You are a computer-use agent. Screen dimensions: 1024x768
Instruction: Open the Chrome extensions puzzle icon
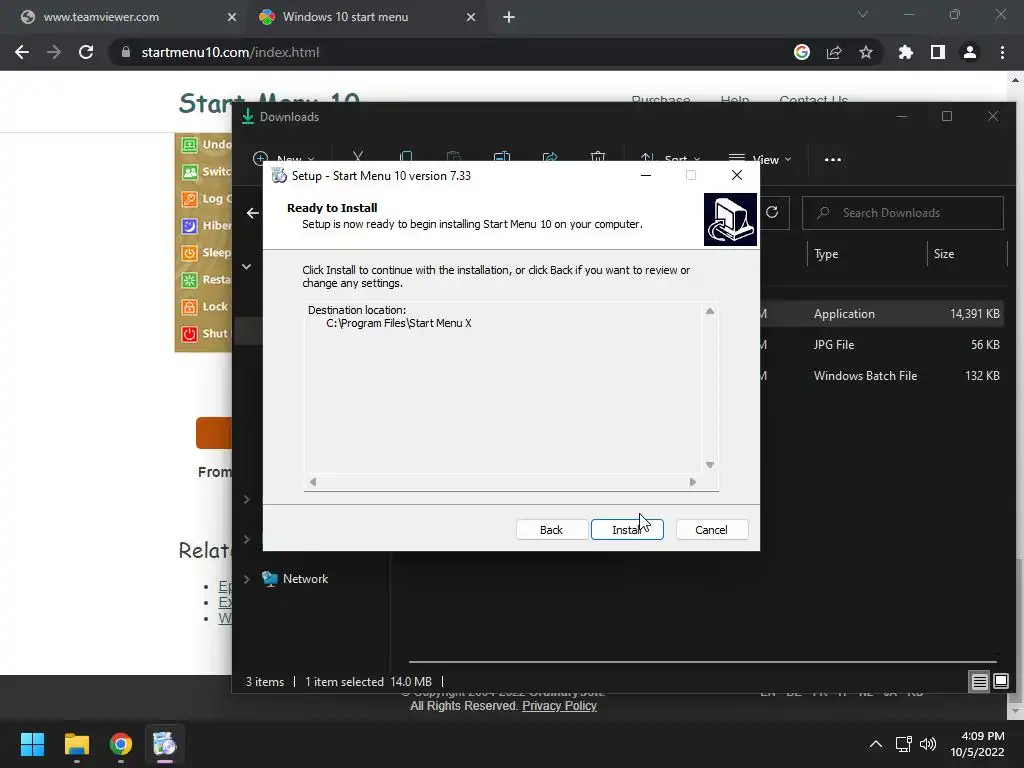pyautogui.click(x=906, y=52)
